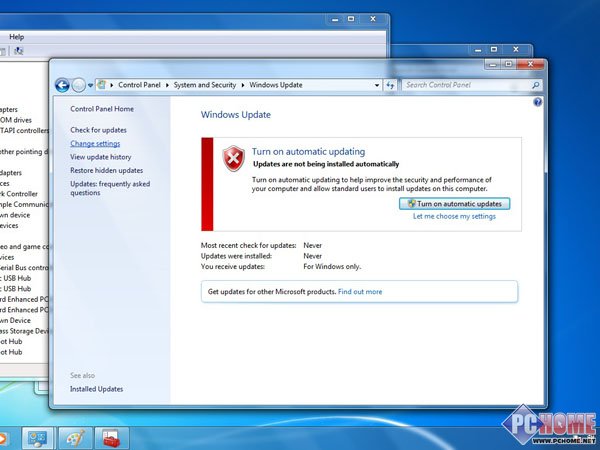Maximize the Device Manager window

[x=351, y=19]
